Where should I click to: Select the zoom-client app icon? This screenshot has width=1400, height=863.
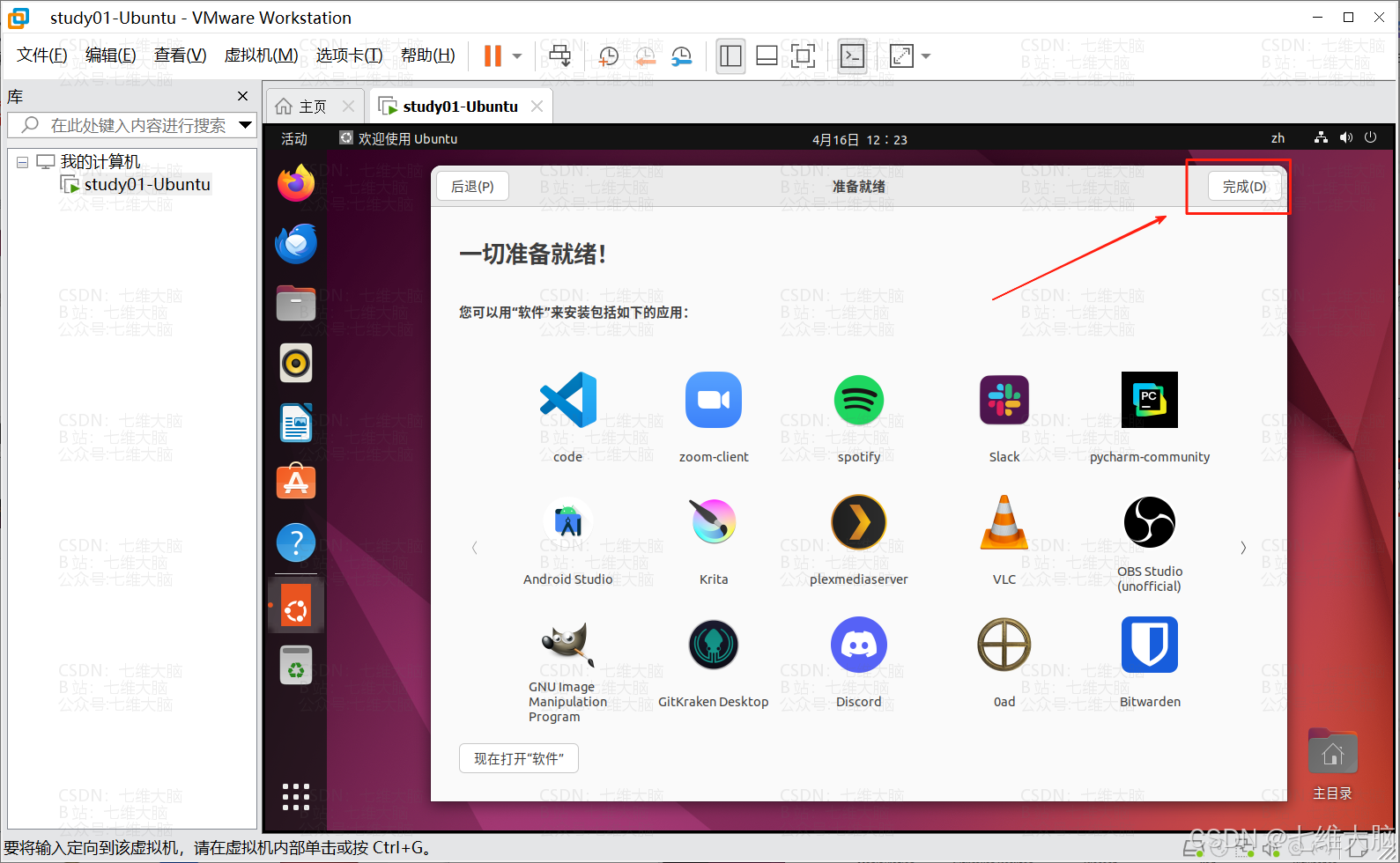click(x=714, y=400)
